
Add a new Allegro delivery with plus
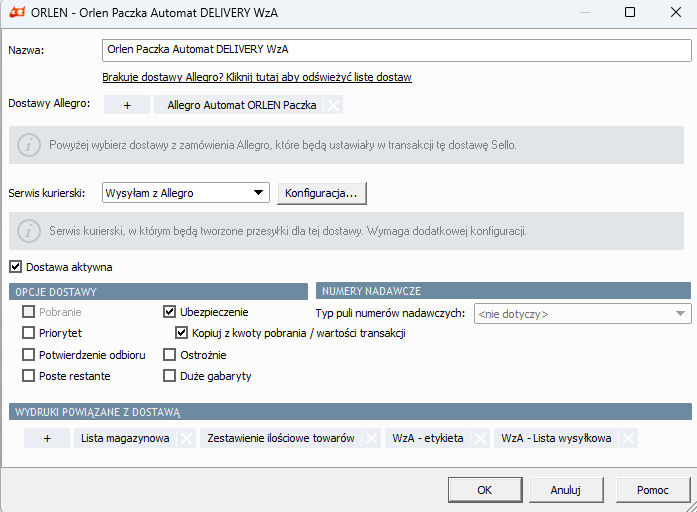[x=127, y=105]
